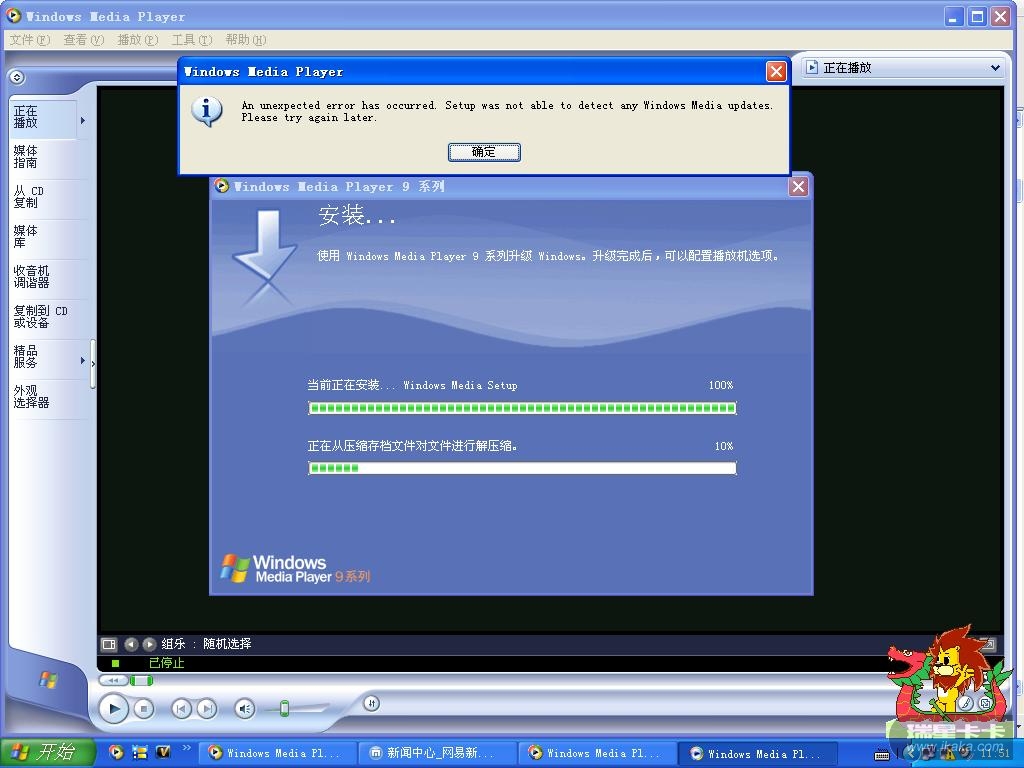This screenshot has width=1024, height=768.
Task: Switch to skin mode via round arrows button
Action: pyautogui.click(x=372, y=703)
